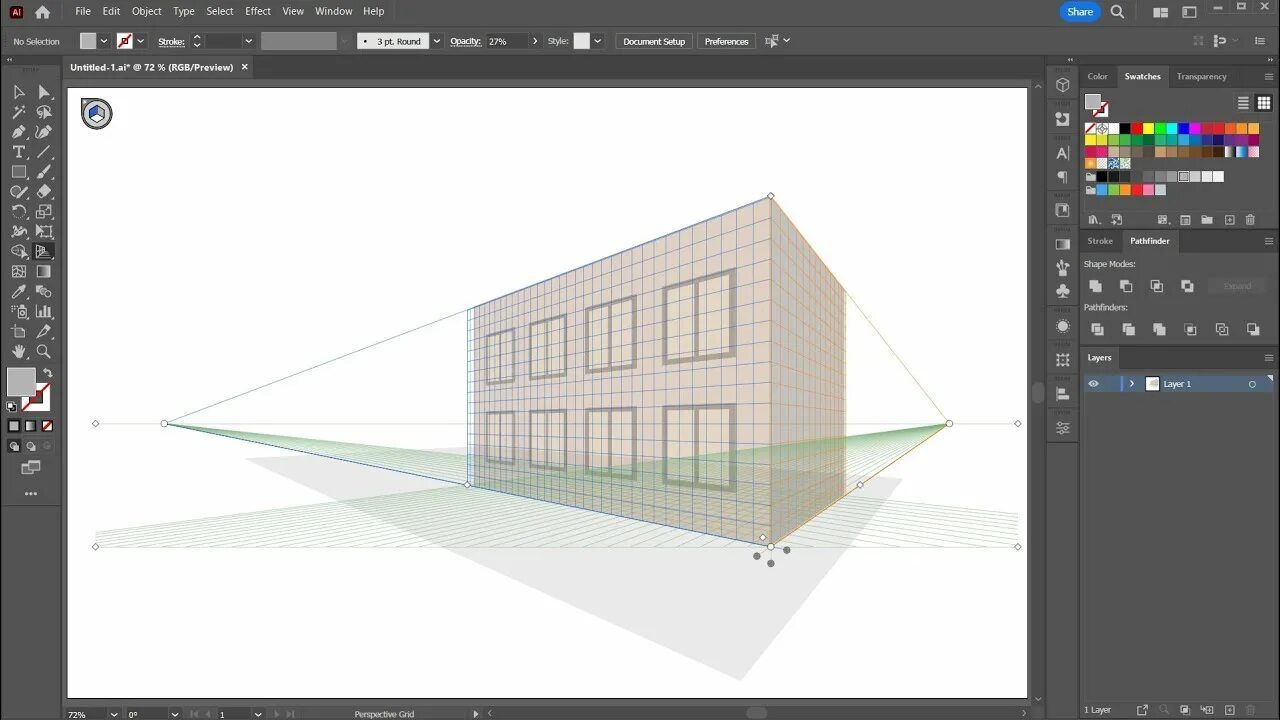Viewport: 1280px width, 720px height.
Task: Click the Layer 1 target circle
Action: pos(1252,384)
